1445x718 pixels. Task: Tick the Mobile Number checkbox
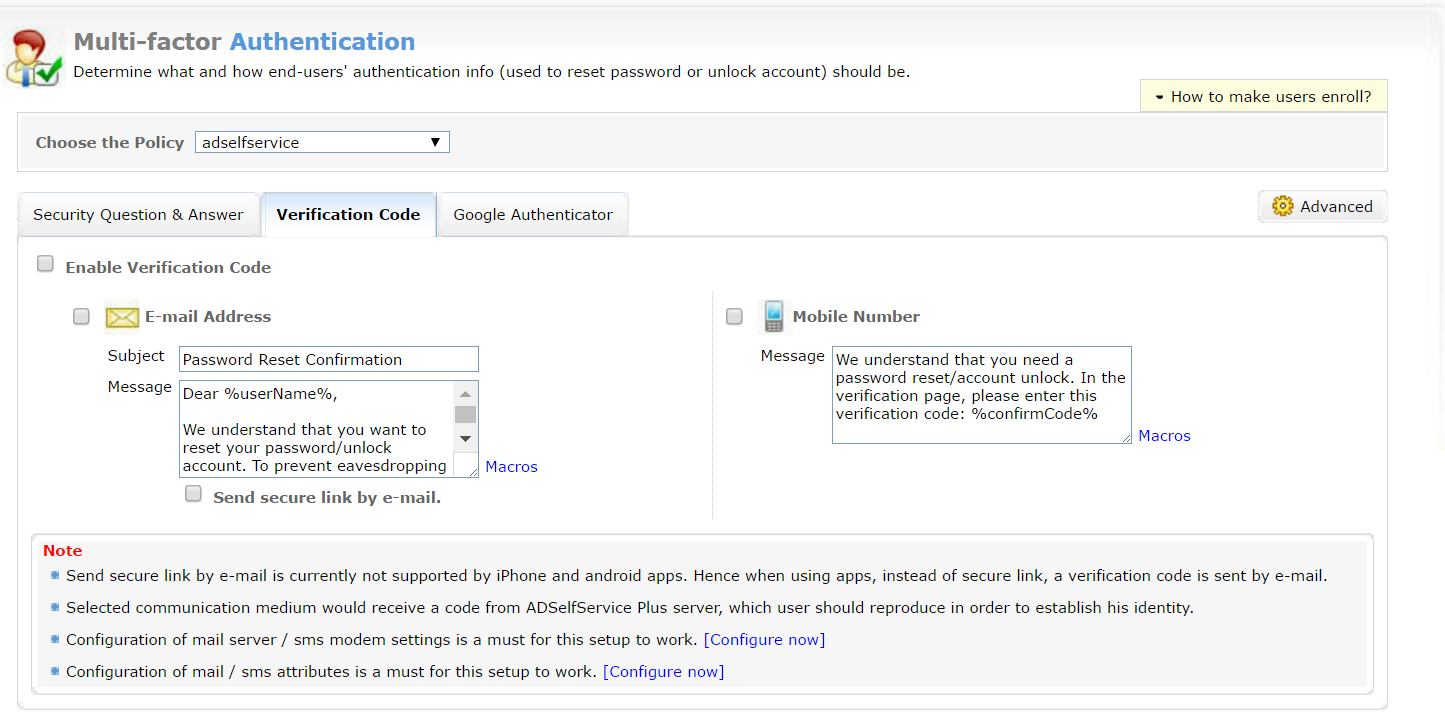coord(734,316)
